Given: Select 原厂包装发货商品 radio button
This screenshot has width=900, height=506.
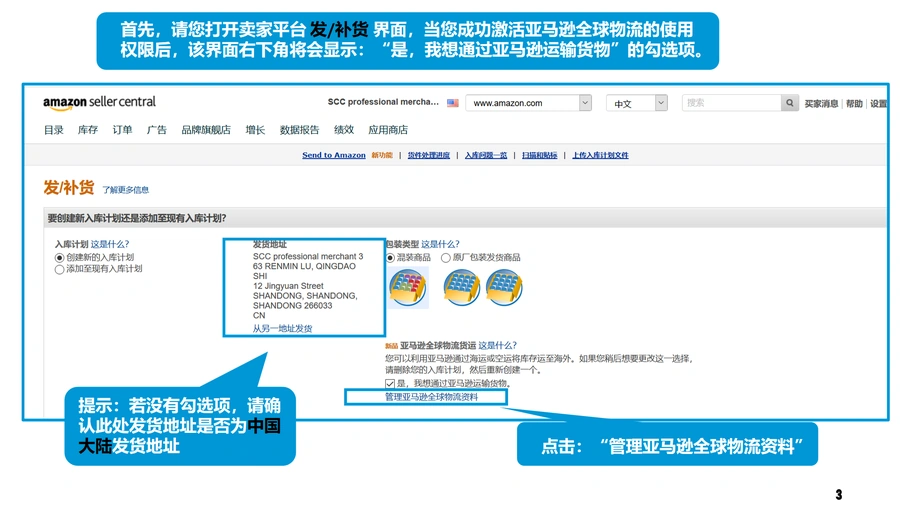Looking at the screenshot, I should coord(445,258).
